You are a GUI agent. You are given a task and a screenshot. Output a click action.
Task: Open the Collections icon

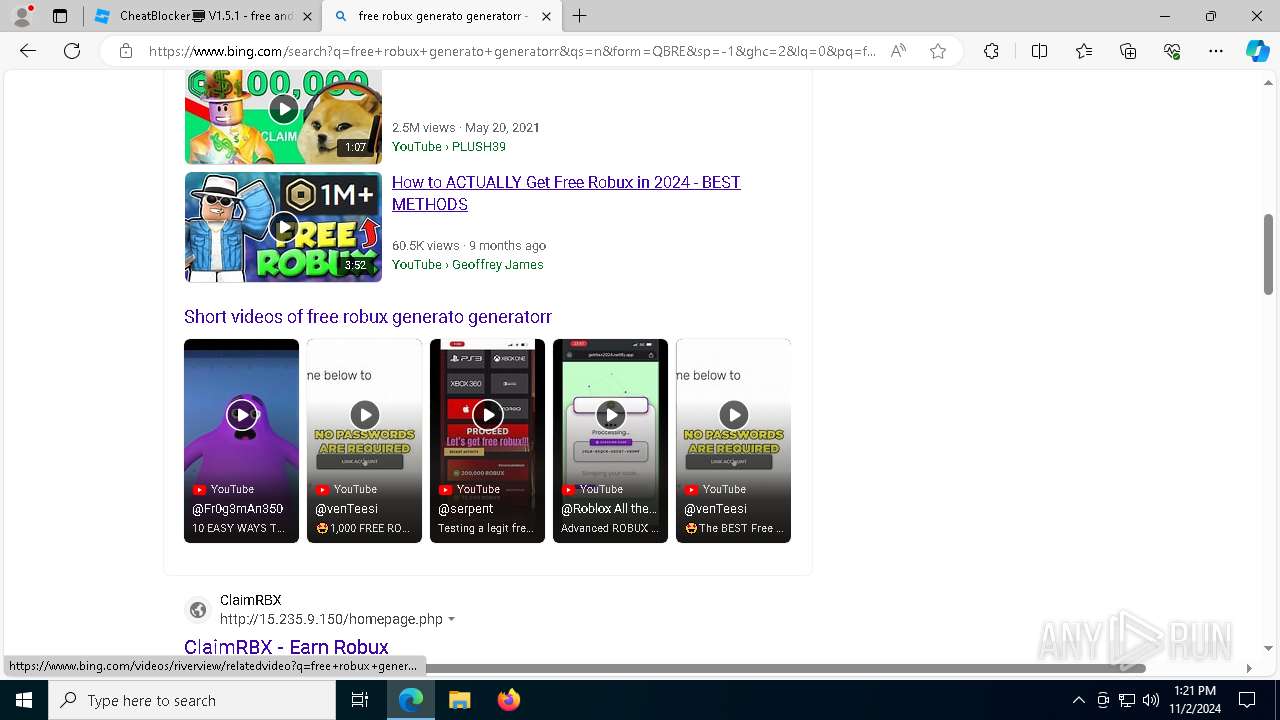click(1128, 51)
